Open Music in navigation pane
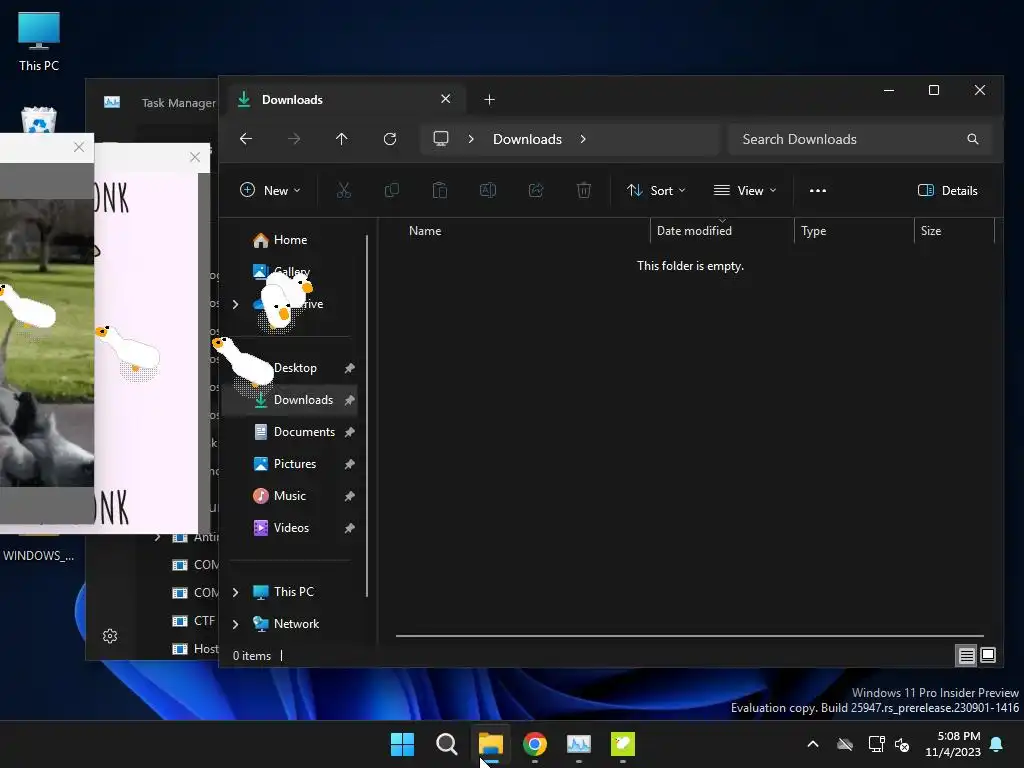 pyautogui.click(x=289, y=496)
